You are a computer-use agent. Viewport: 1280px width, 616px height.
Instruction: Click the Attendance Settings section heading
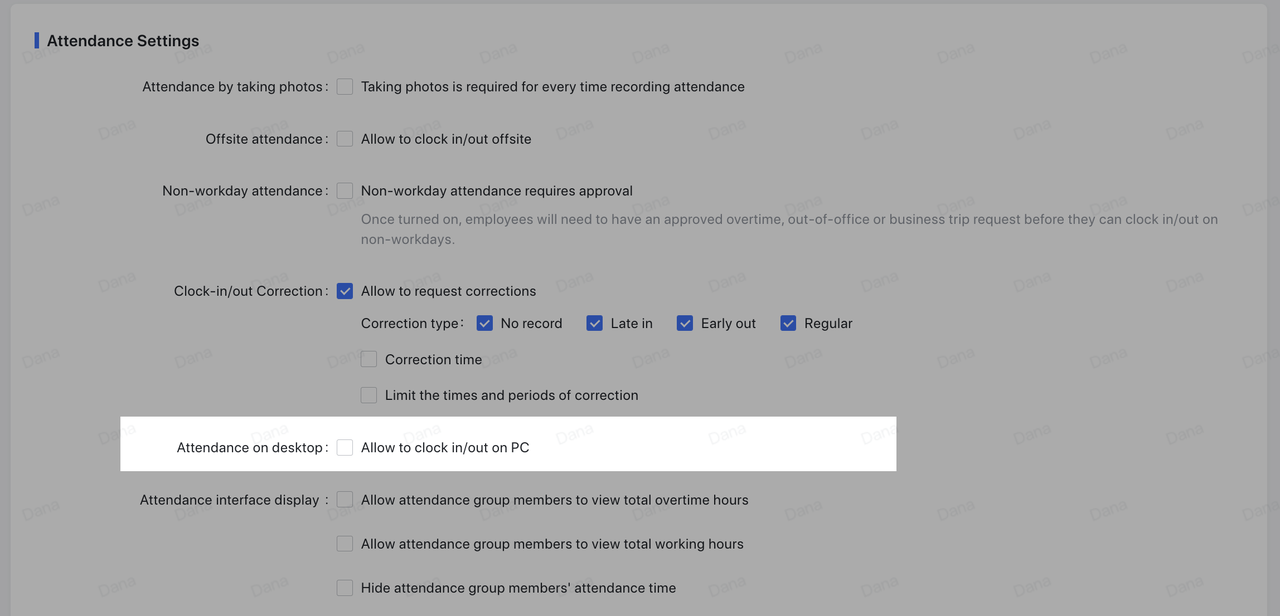tap(123, 41)
